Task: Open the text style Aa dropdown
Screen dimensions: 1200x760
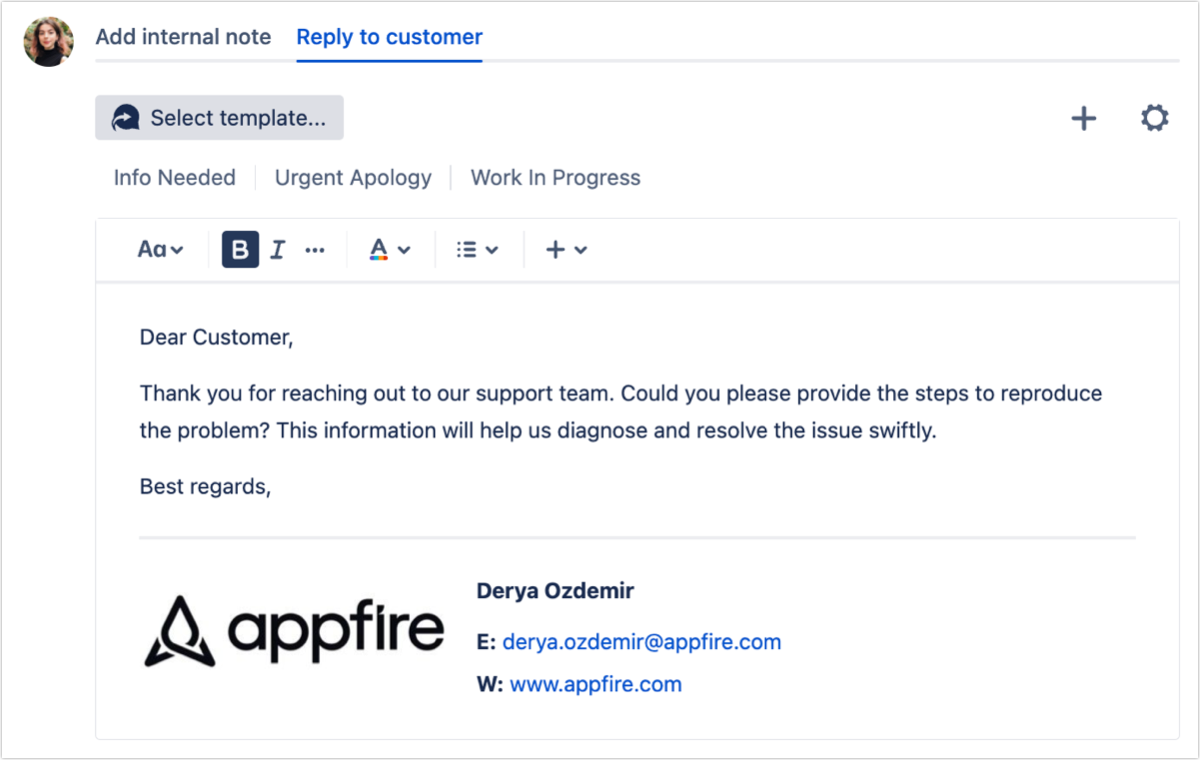Action: (158, 249)
